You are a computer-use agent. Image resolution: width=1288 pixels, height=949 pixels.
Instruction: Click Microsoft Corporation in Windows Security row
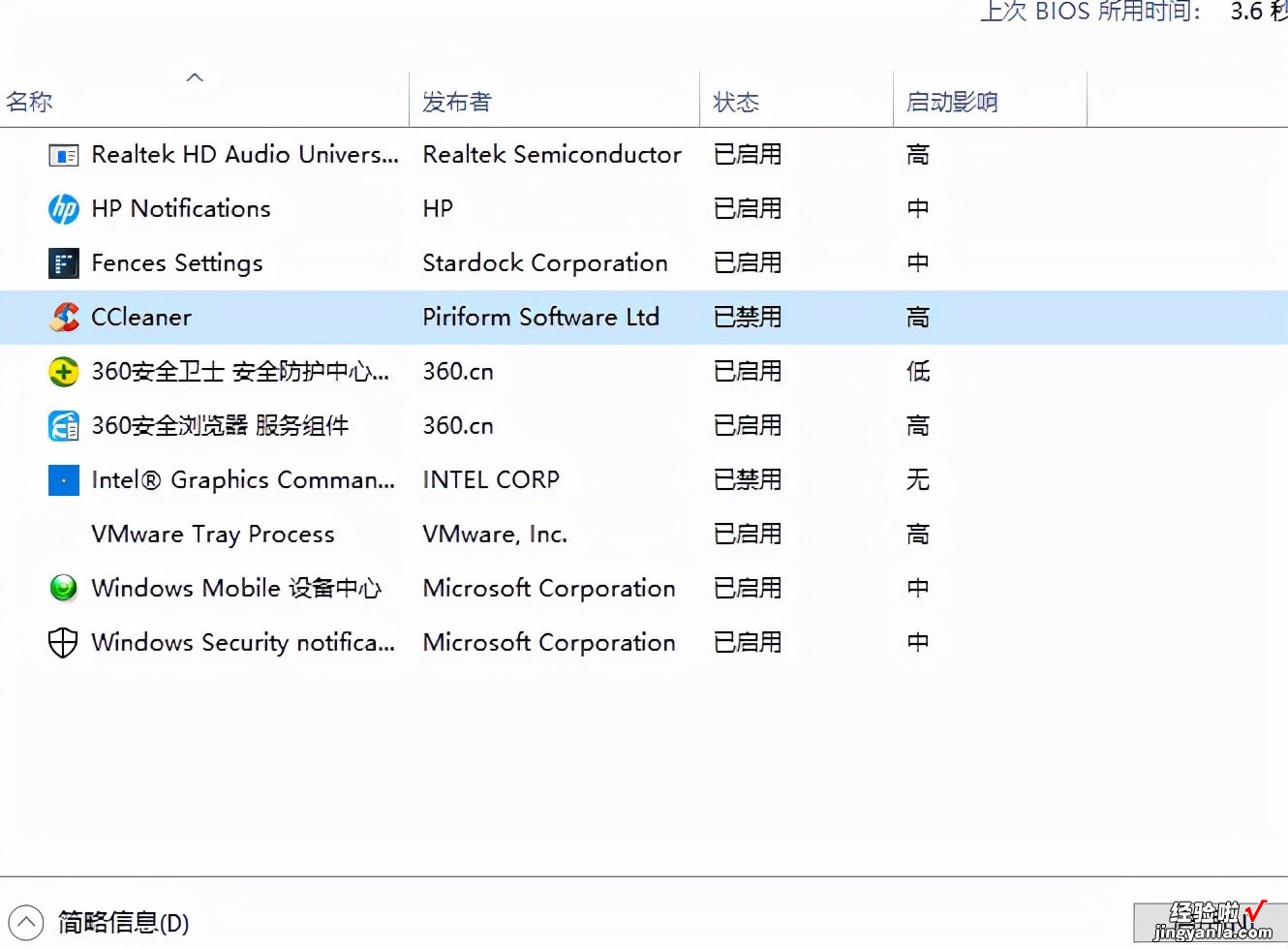pyautogui.click(x=549, y=642)
